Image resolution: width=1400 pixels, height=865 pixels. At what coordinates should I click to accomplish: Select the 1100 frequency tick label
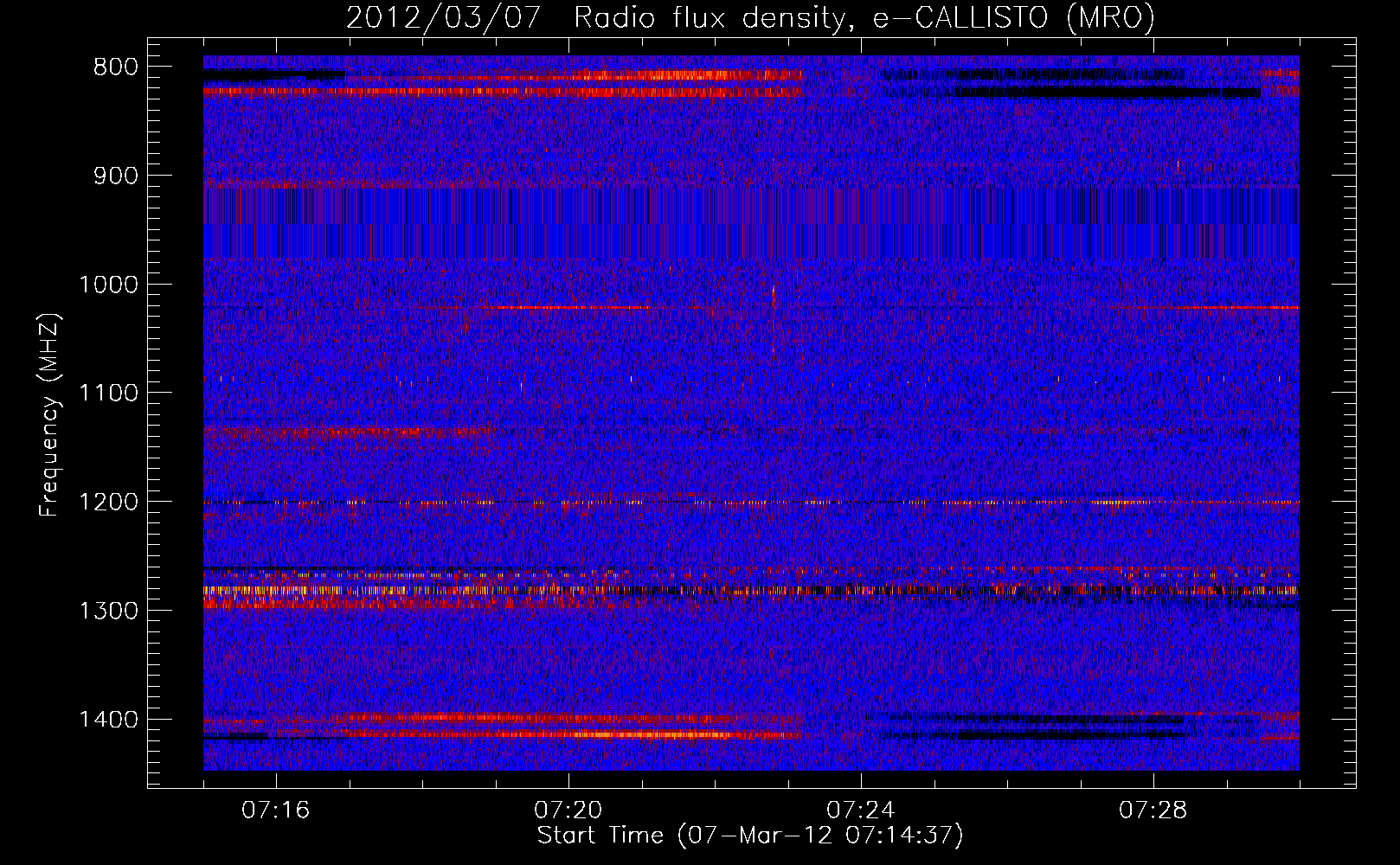click(108, 394)
